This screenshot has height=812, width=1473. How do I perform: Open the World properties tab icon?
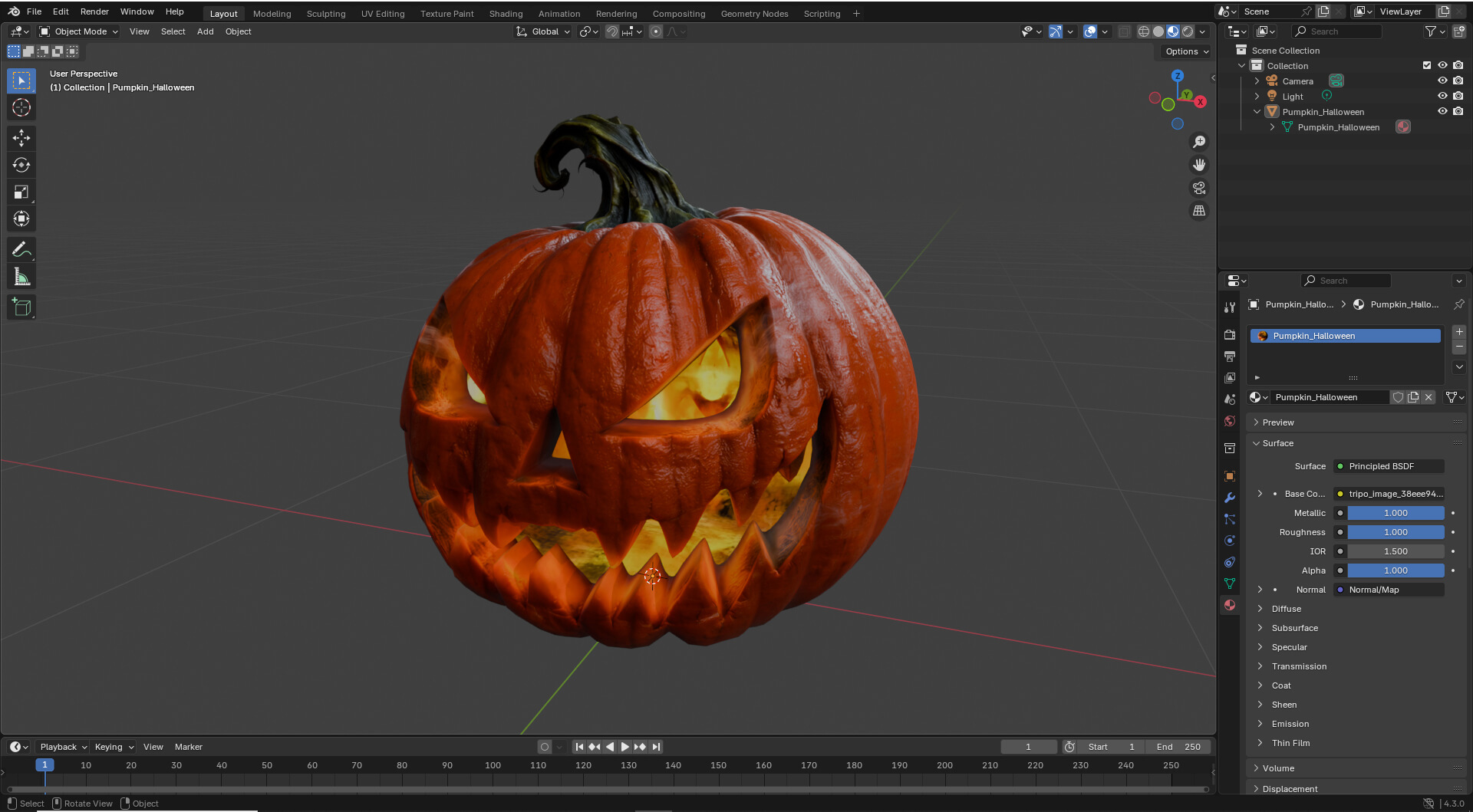coord(1230,421)
